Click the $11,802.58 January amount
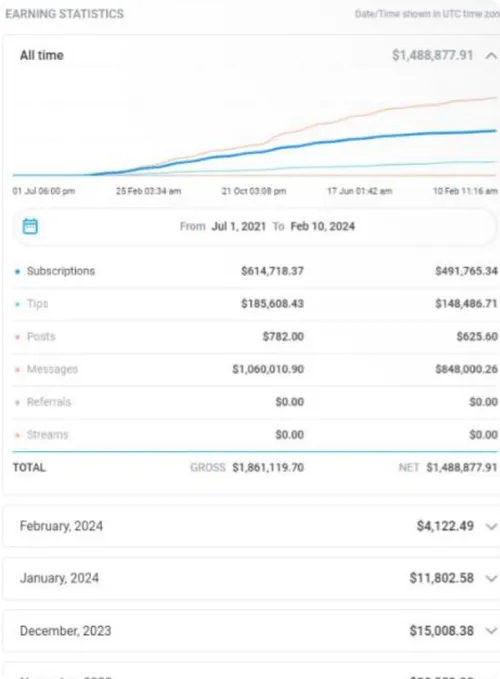Image resolution: width=500 pixels, height=679 pixels. tap(442, 578)
